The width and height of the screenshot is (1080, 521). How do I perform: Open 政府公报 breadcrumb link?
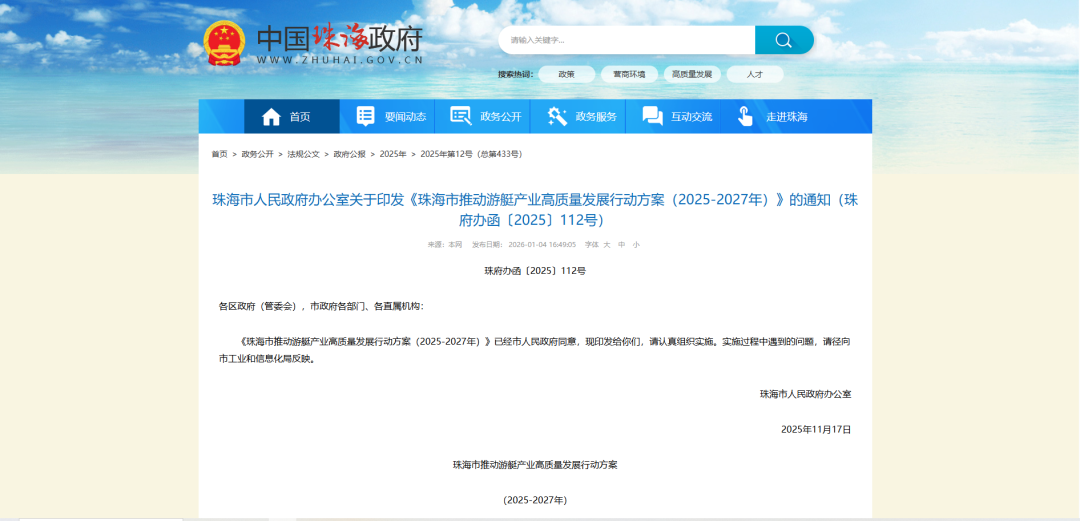point(349,154)
